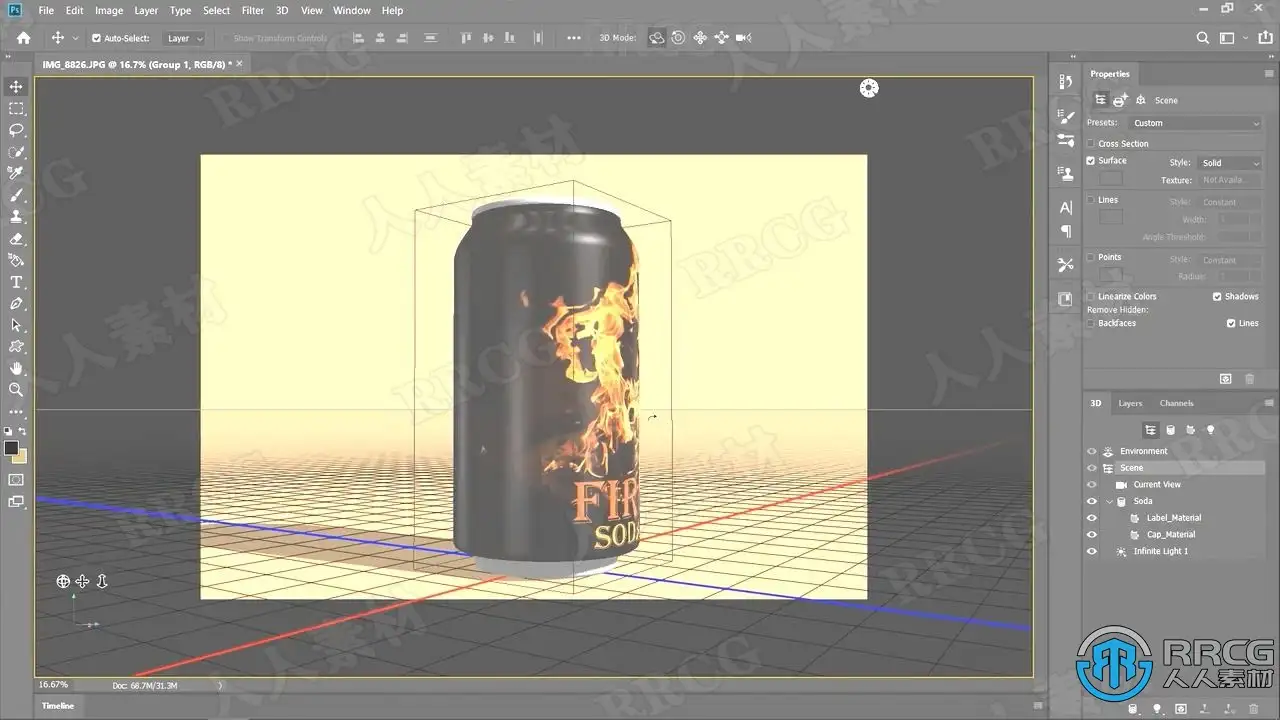Select the Quick Selection tool
Viewport: 1280px width, 720px height.
point(16,152)
